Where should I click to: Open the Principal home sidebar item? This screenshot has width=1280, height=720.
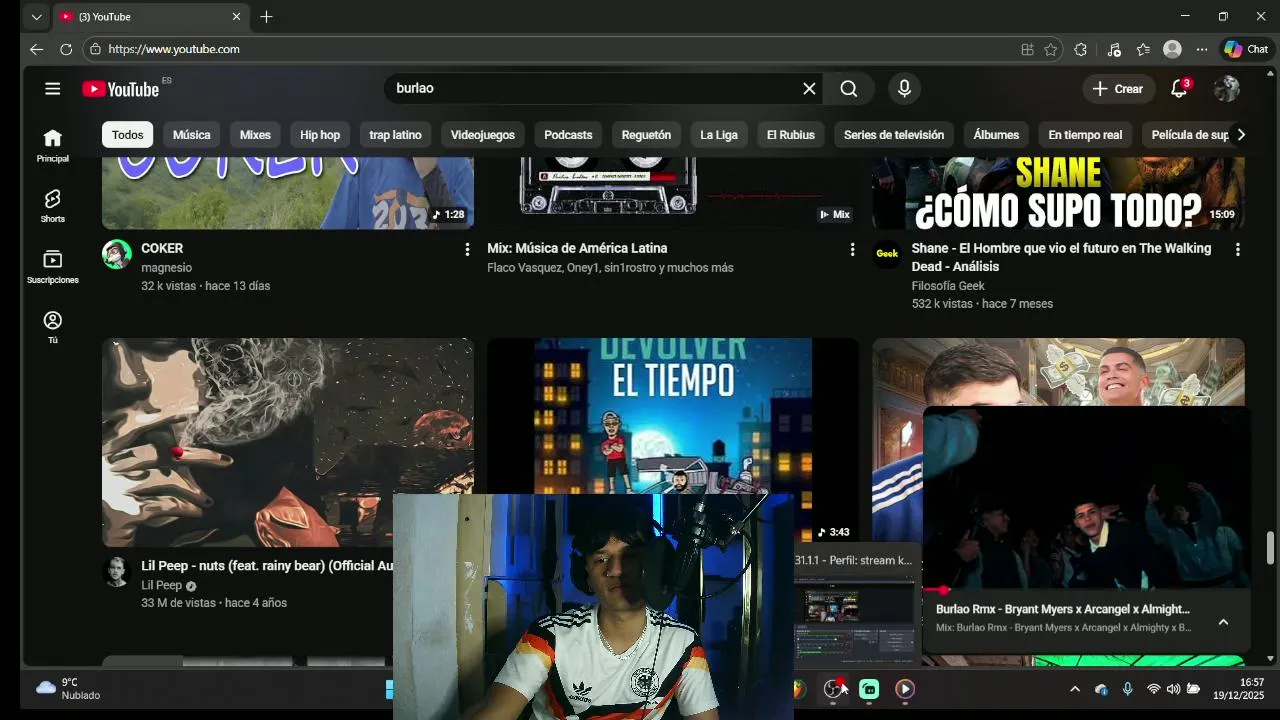(x=53, y=146)
